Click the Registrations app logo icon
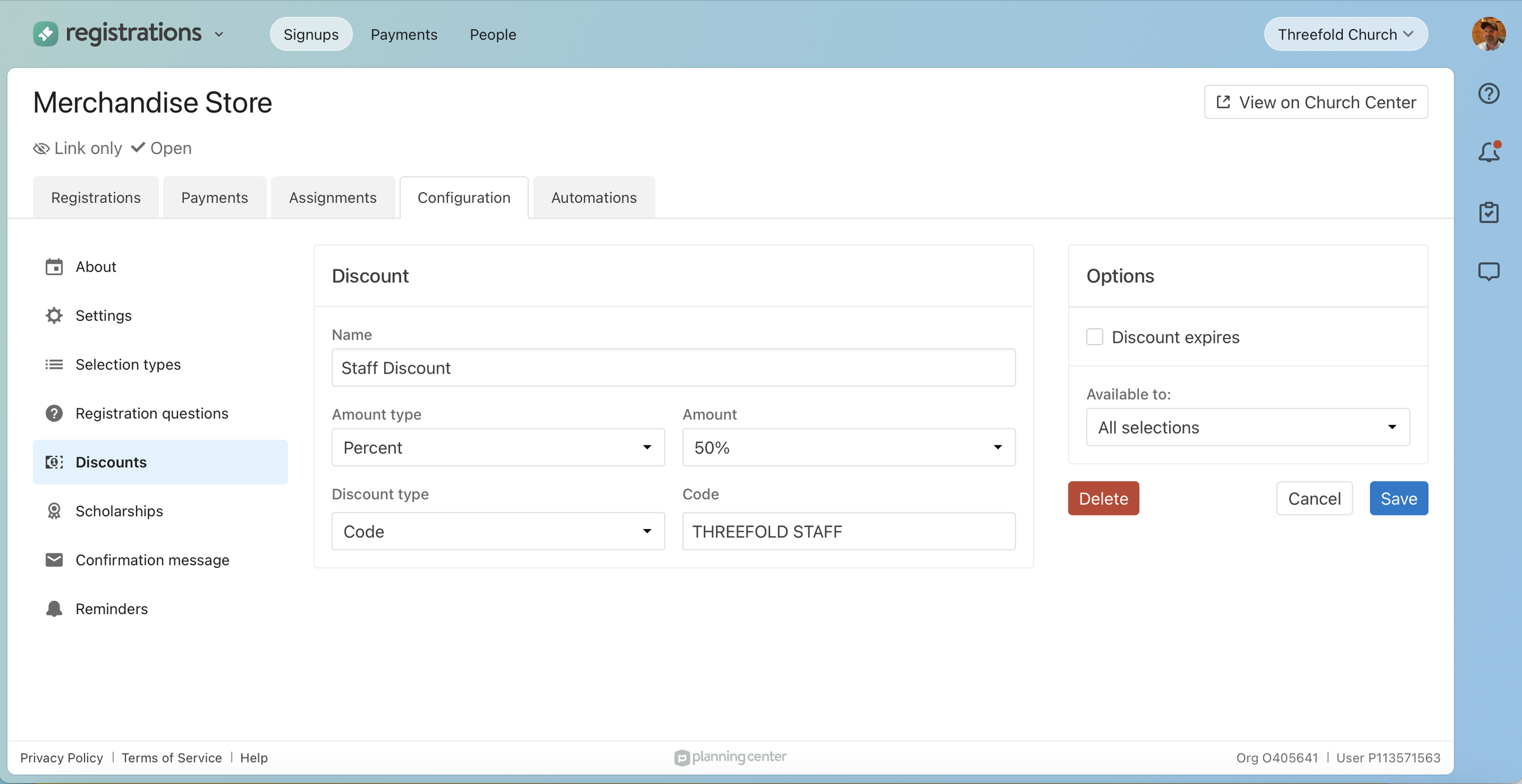This screenshot has width=1522, height=784. pyautogui.click(x=46, y=34)
